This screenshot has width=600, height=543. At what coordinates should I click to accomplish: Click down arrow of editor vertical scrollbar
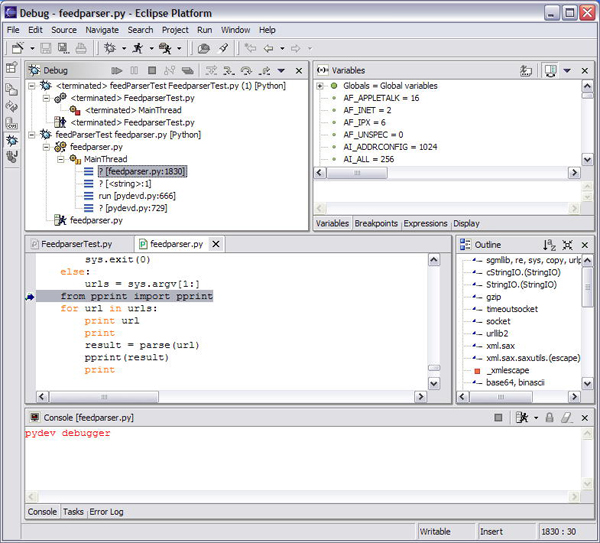[x=434, y=383]
